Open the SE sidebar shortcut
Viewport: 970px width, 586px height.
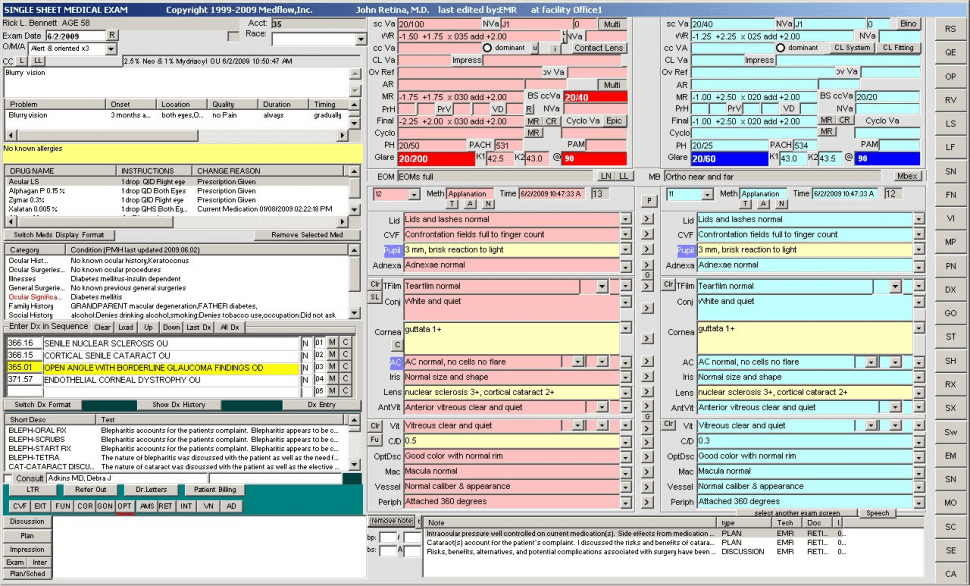coord(951,550)
